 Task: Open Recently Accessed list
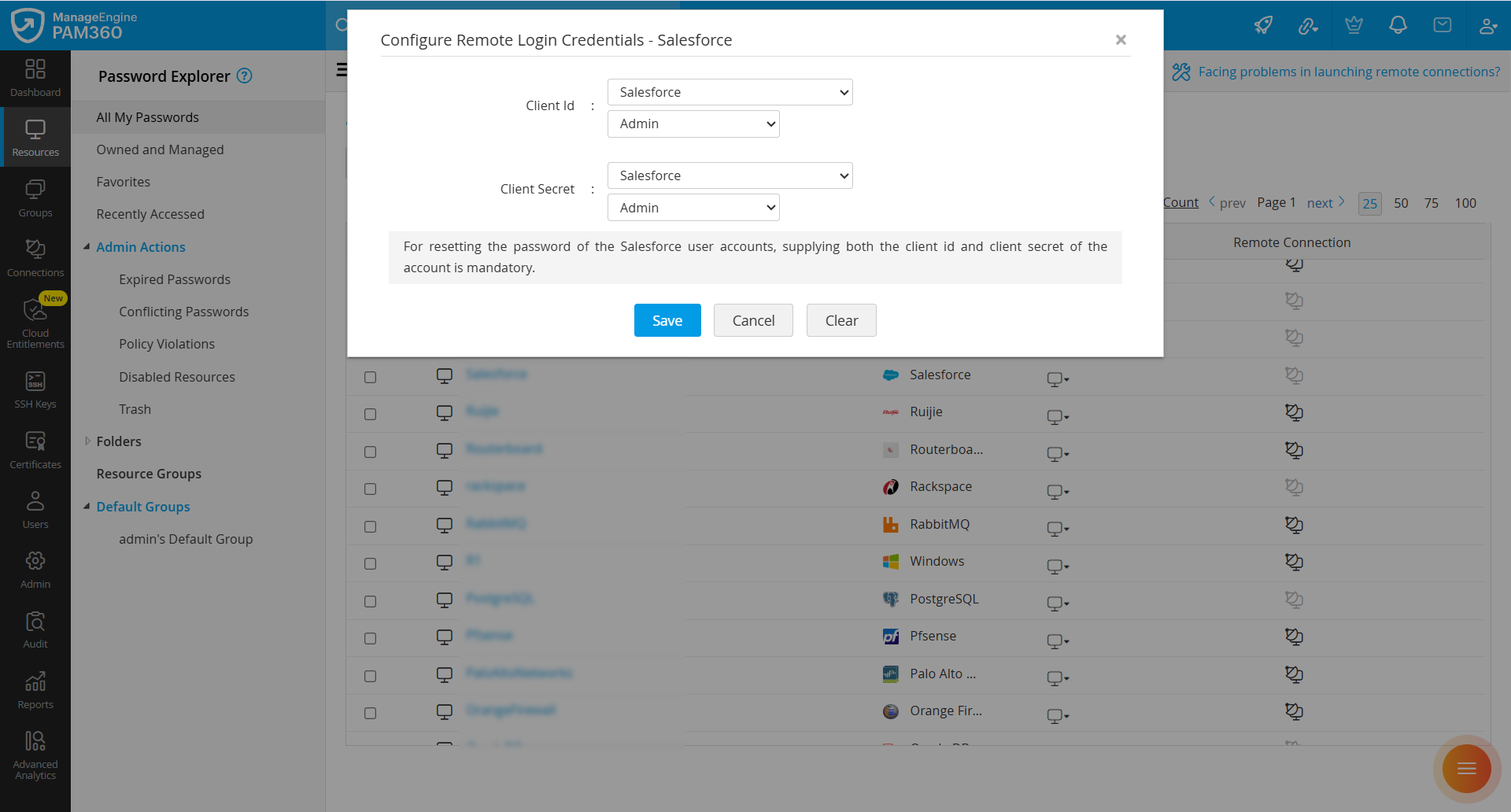[x=150, y=214]
